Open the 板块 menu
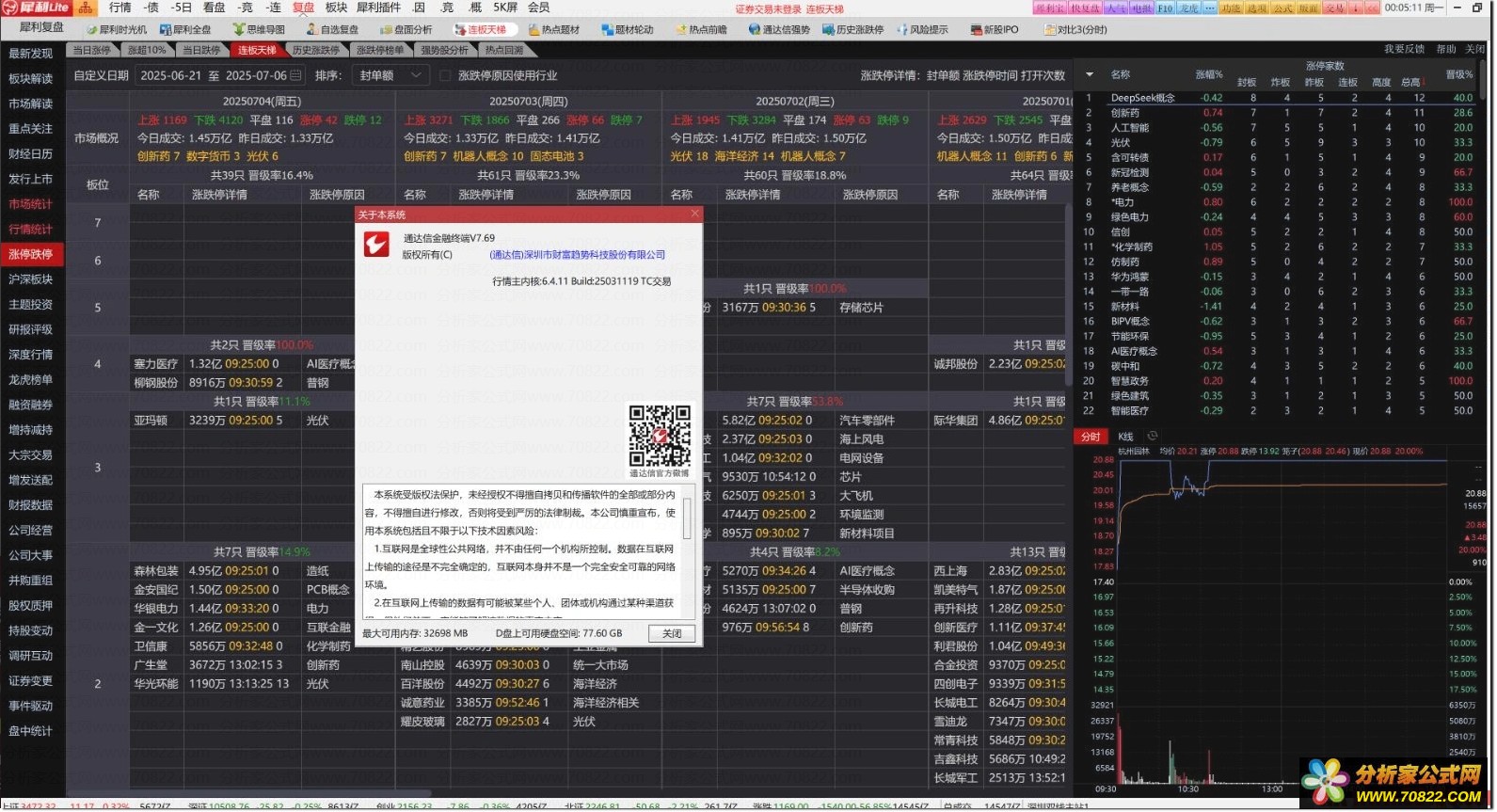Image resolution: width=1497 pixels, height=812 pixels. tap(336, 8)
